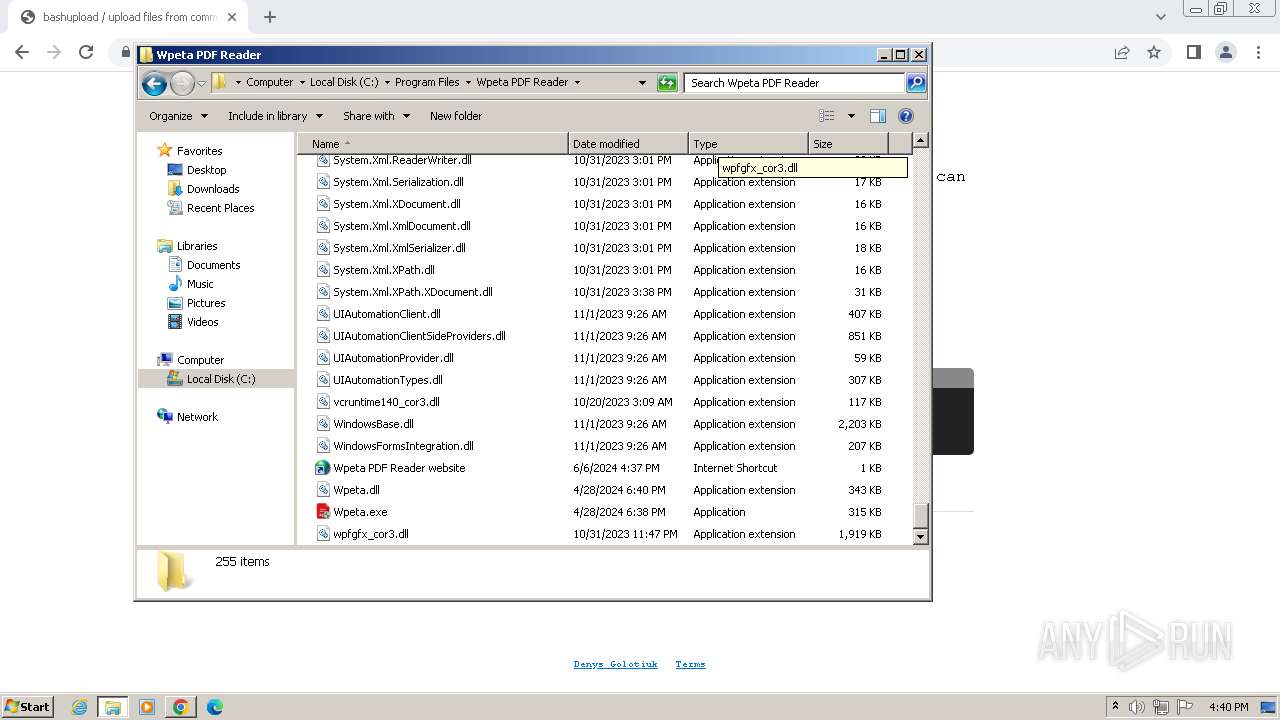Click the file list scroll down arrow
Screen dimensions: 1280x720
[921, 537]
